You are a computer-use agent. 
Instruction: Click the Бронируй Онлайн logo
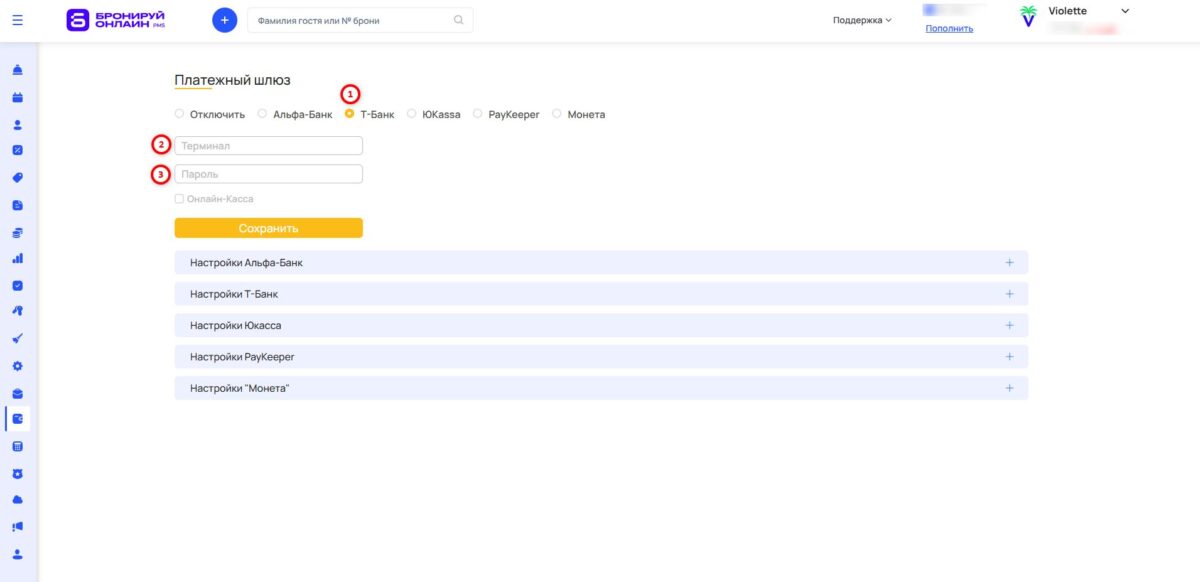pyautogui.click(x=116, y=20)
